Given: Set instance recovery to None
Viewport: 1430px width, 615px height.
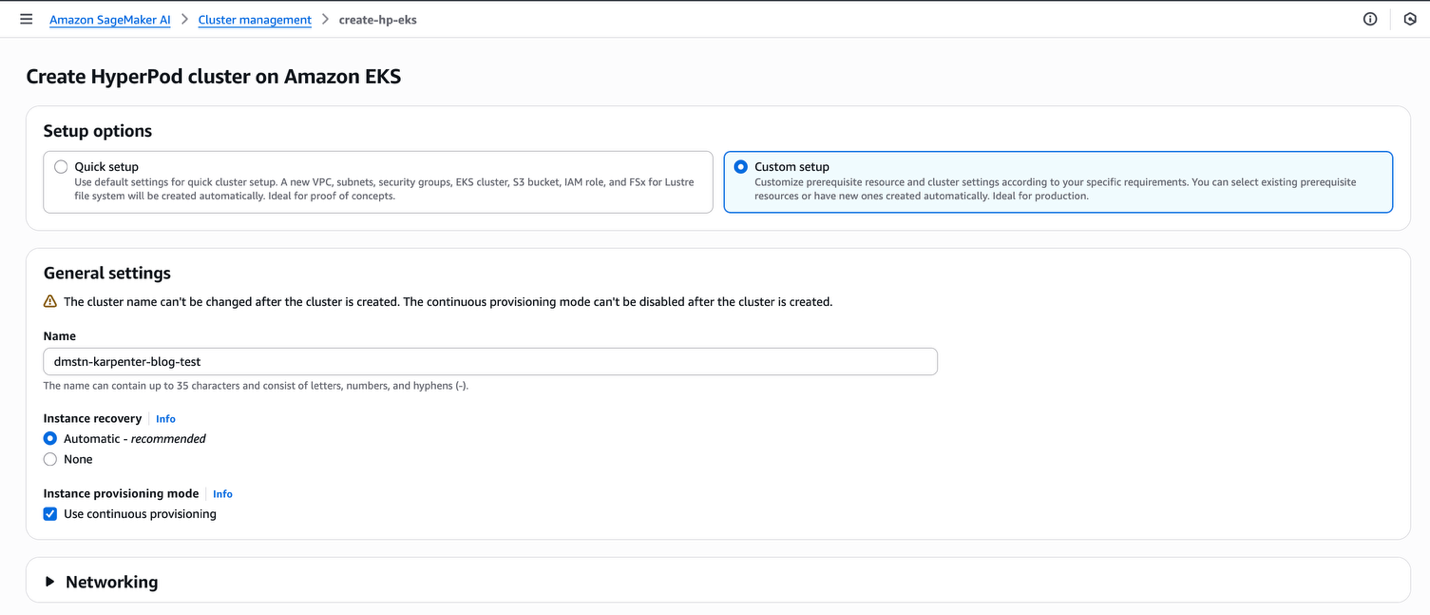Looking at the screenshot, I should click(x=50, y=460).
